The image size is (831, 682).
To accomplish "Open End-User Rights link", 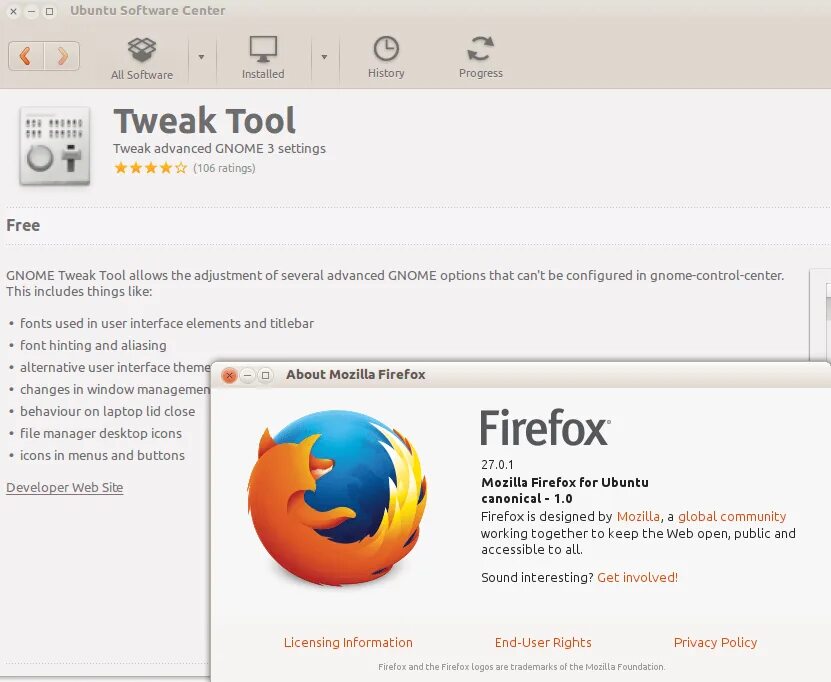I will point(543,643).
